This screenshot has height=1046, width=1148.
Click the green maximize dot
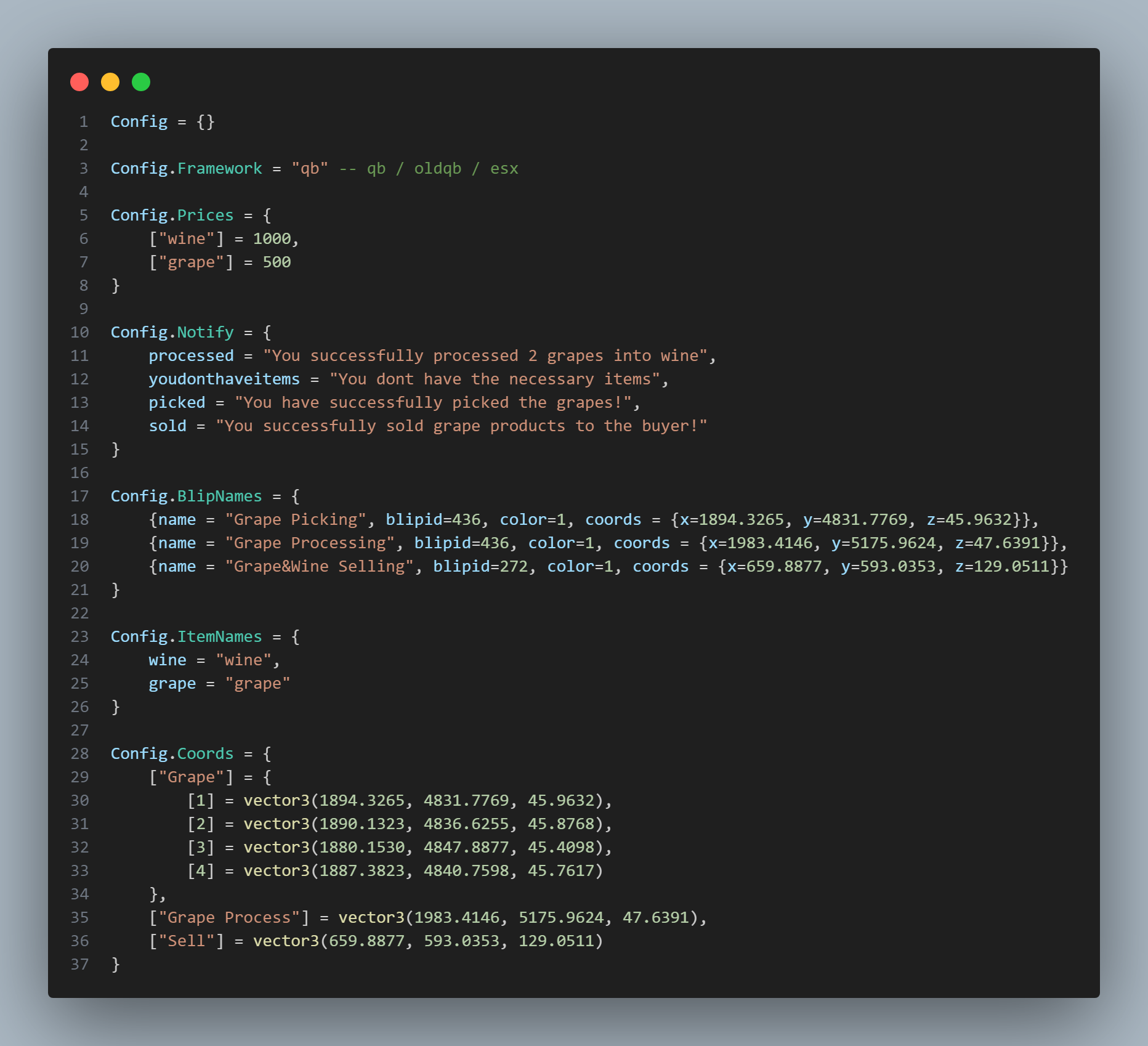(x=141, y=82)
